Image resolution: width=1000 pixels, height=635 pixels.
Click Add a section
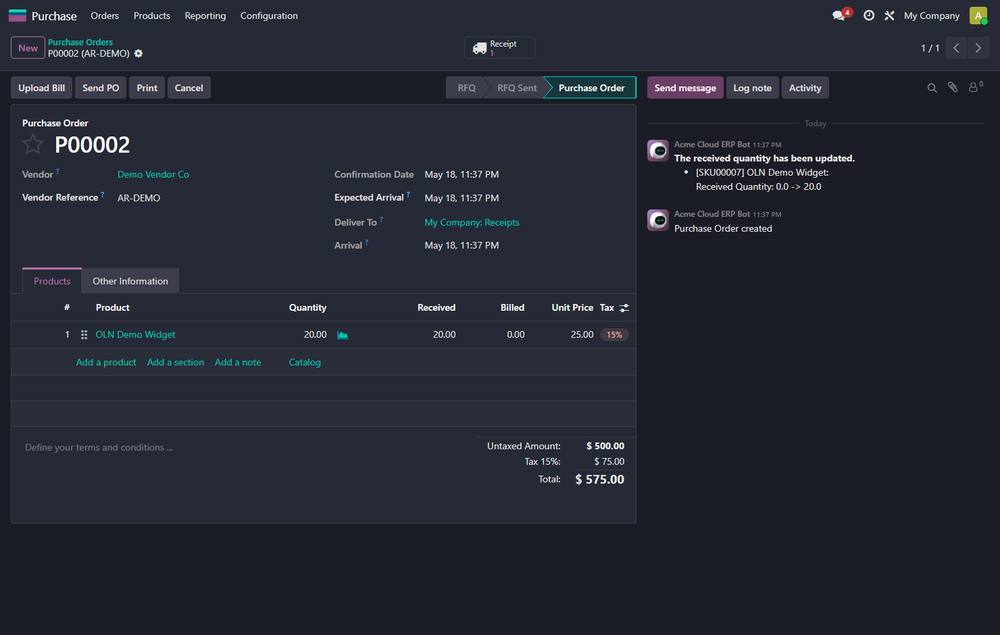[175, 362]
